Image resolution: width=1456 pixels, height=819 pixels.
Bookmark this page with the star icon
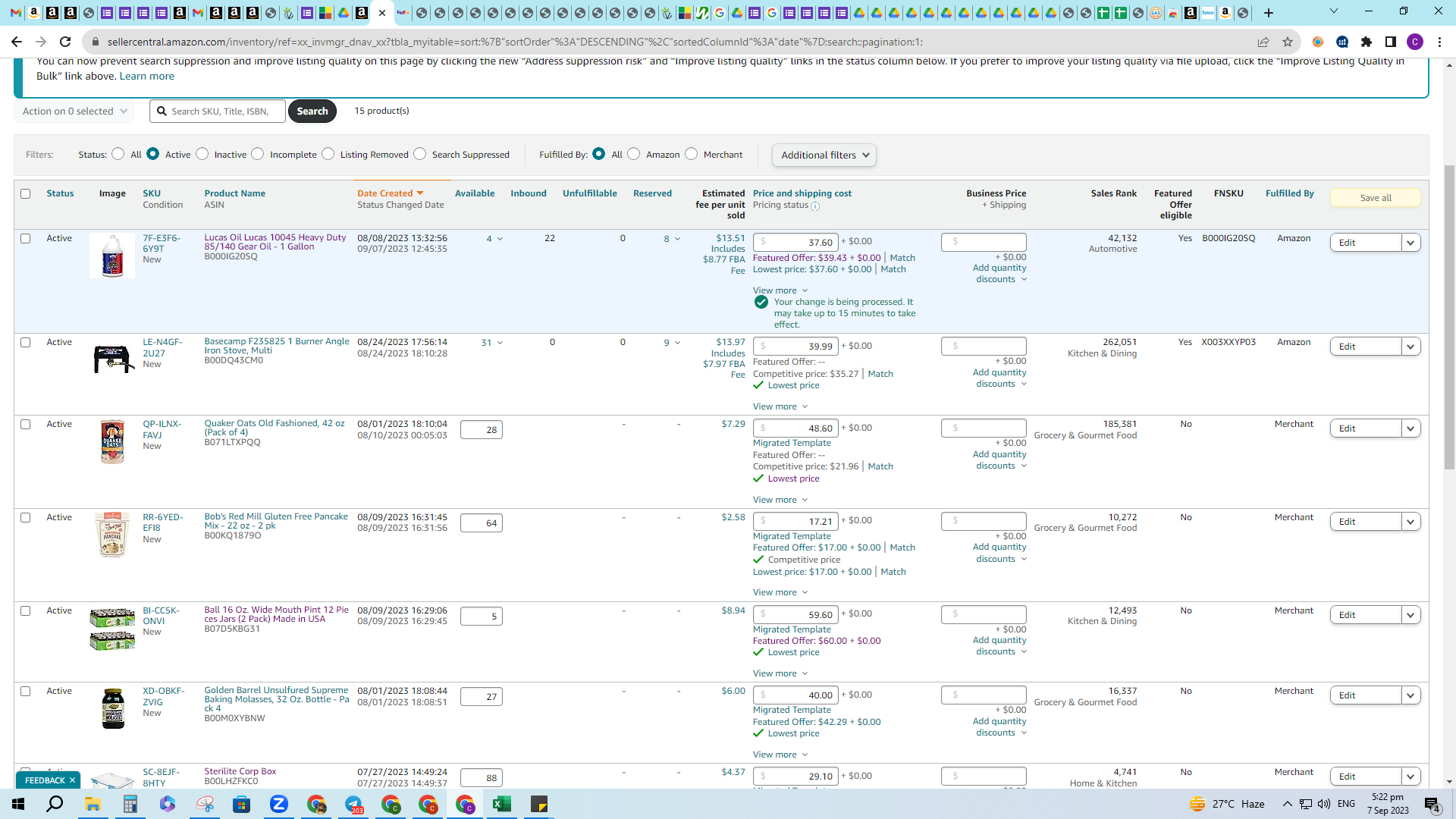pos(1288,42)
